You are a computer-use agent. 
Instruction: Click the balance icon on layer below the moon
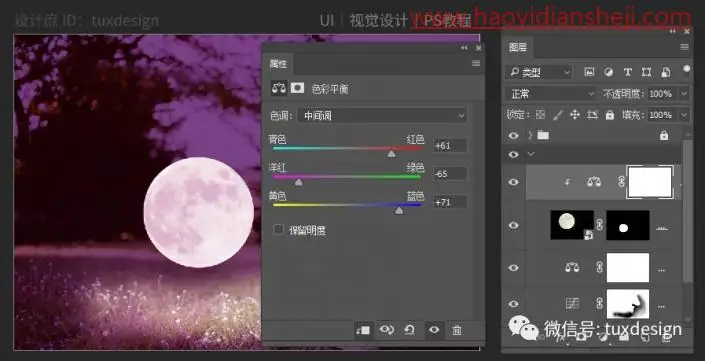click(x=572, y=267)
